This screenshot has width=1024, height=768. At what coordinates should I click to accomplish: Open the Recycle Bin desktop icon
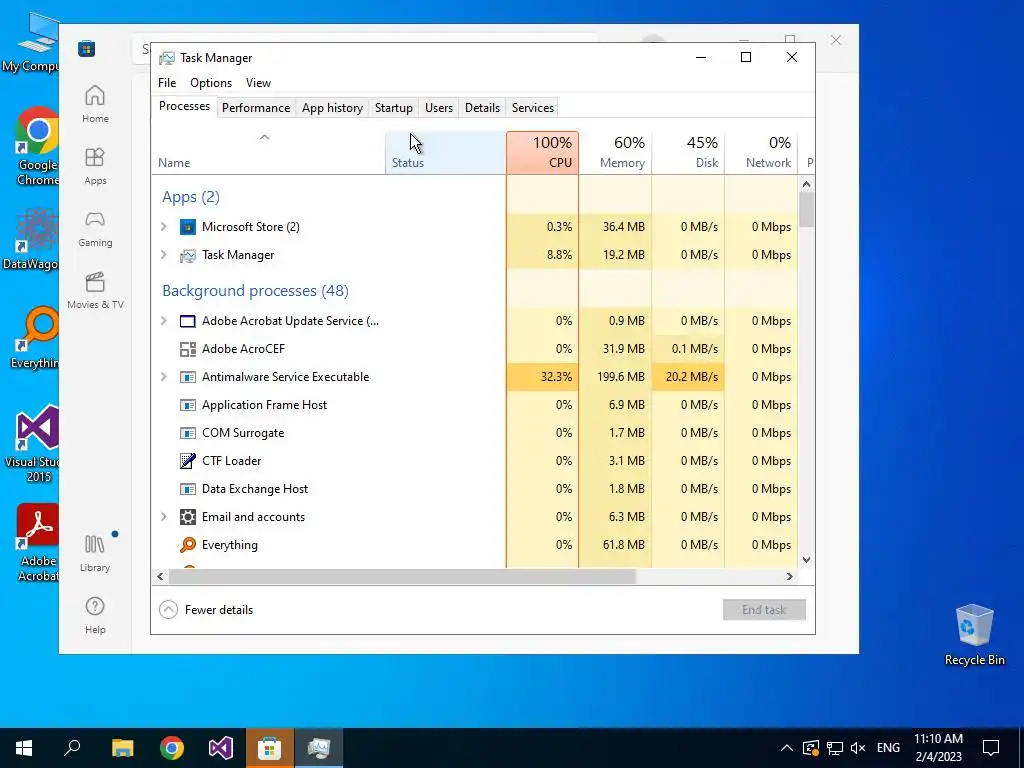coord(974,634)
